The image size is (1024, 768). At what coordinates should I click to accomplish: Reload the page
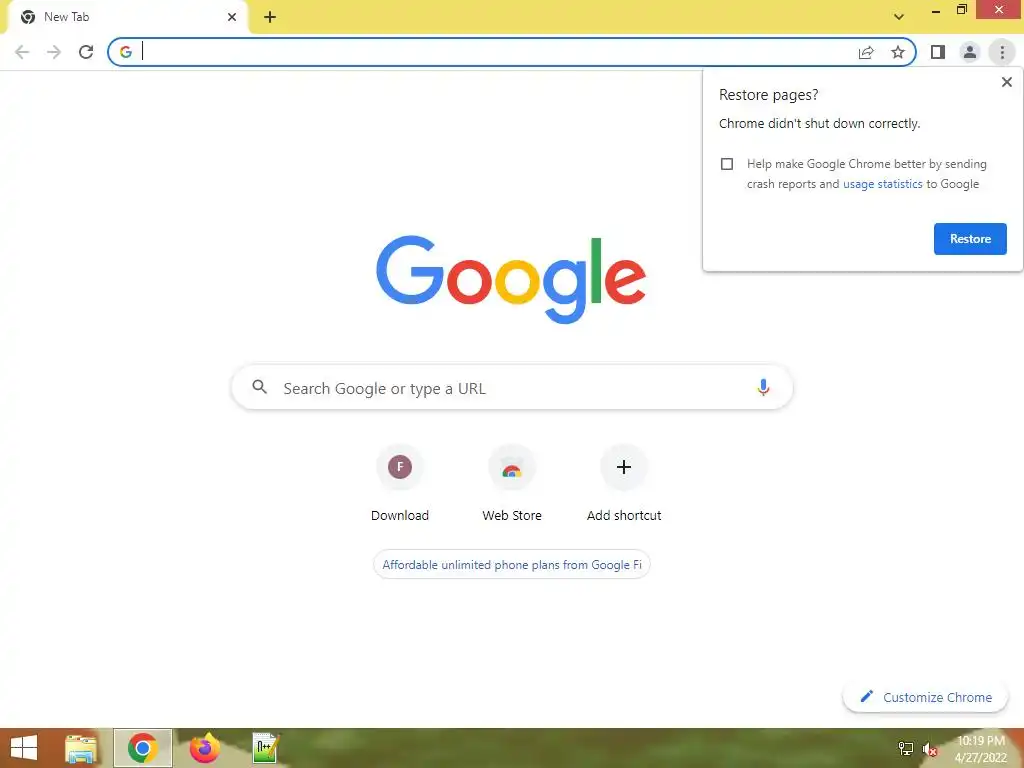86,52
